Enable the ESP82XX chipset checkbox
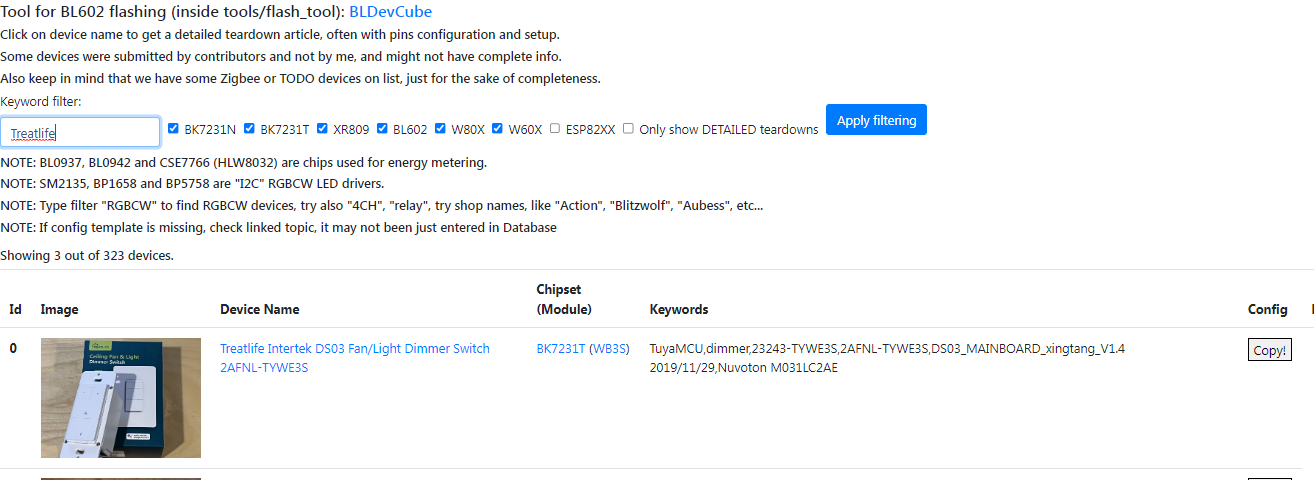 555,129
